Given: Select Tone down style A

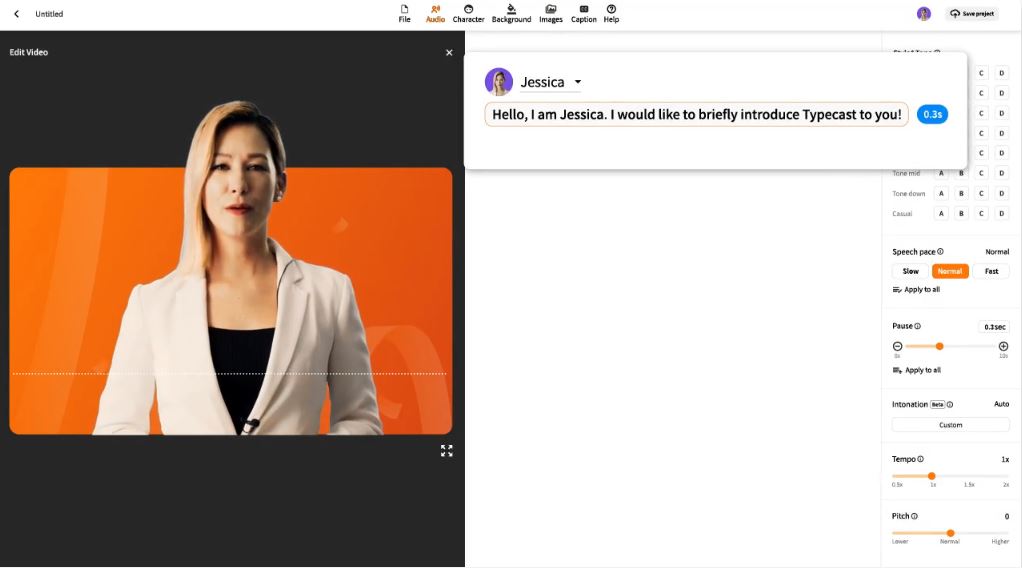Looking at the screenshot, I should click(941, 194).
